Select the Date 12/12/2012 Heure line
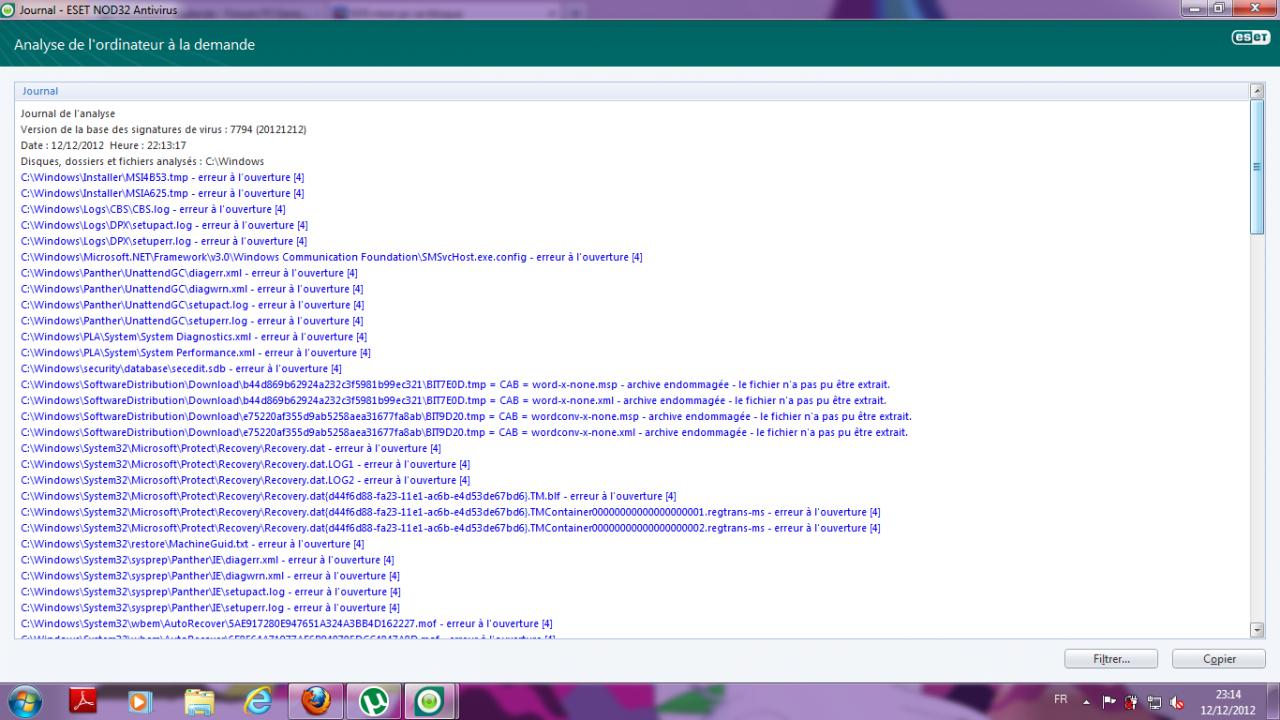1280x720 pixels. tap(103, 146)
